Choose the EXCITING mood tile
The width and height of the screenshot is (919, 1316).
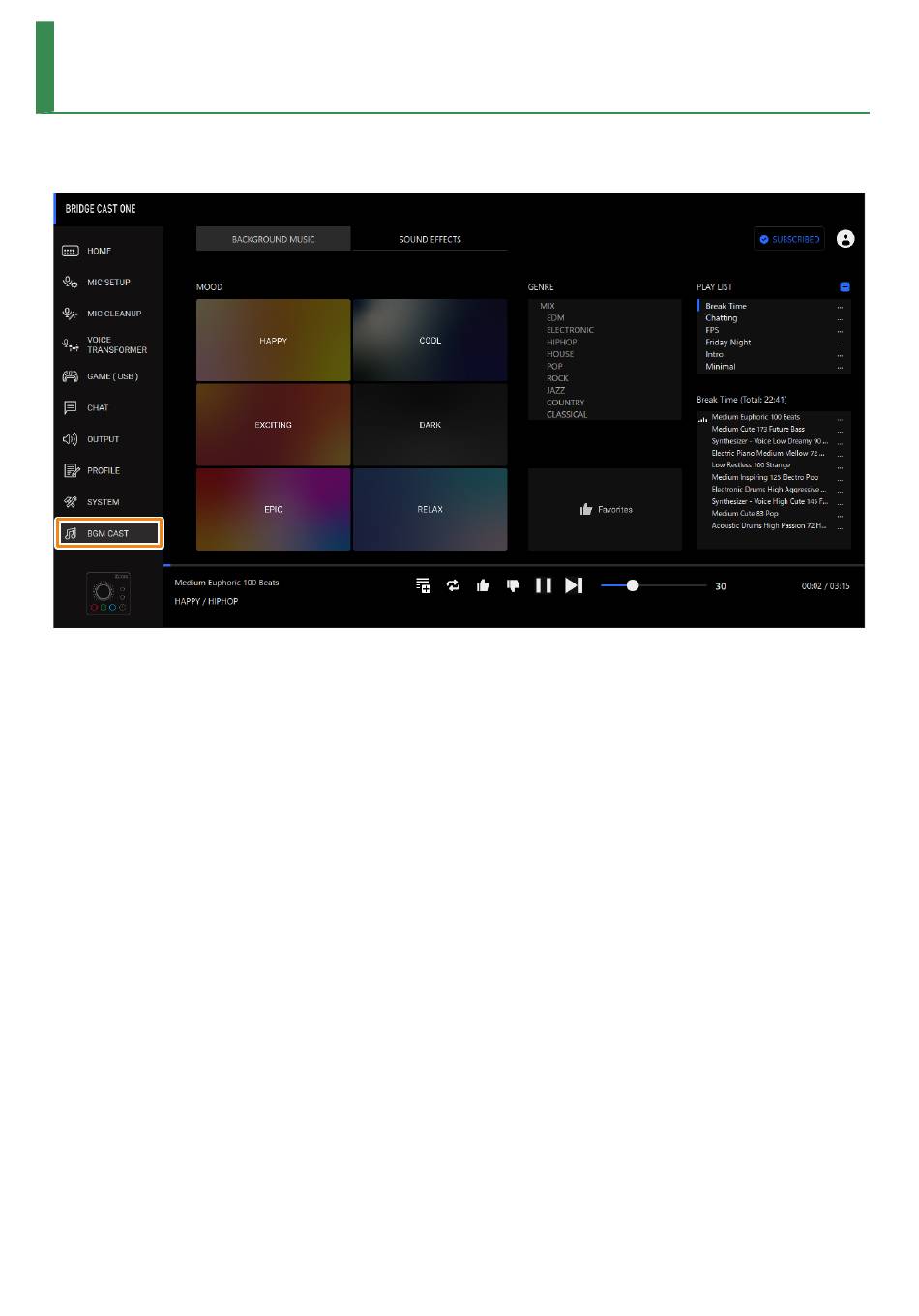click(273, 425)
